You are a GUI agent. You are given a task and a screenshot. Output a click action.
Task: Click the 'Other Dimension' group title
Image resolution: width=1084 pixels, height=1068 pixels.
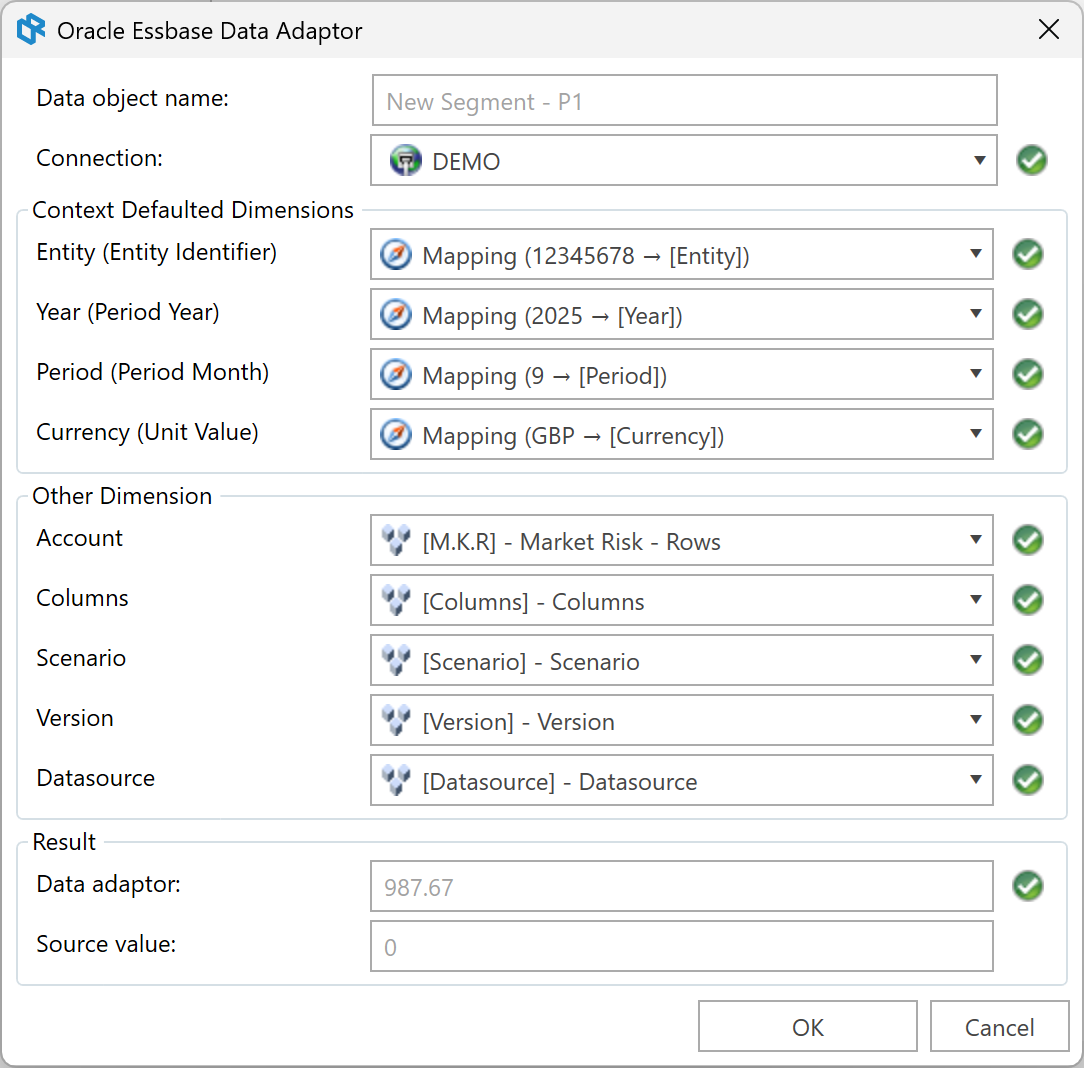pyautogui.click(x=122, y=496)
